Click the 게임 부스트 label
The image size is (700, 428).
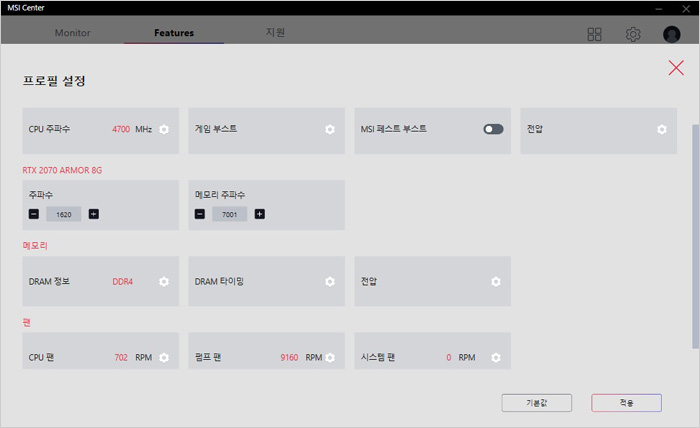[216, 129]
